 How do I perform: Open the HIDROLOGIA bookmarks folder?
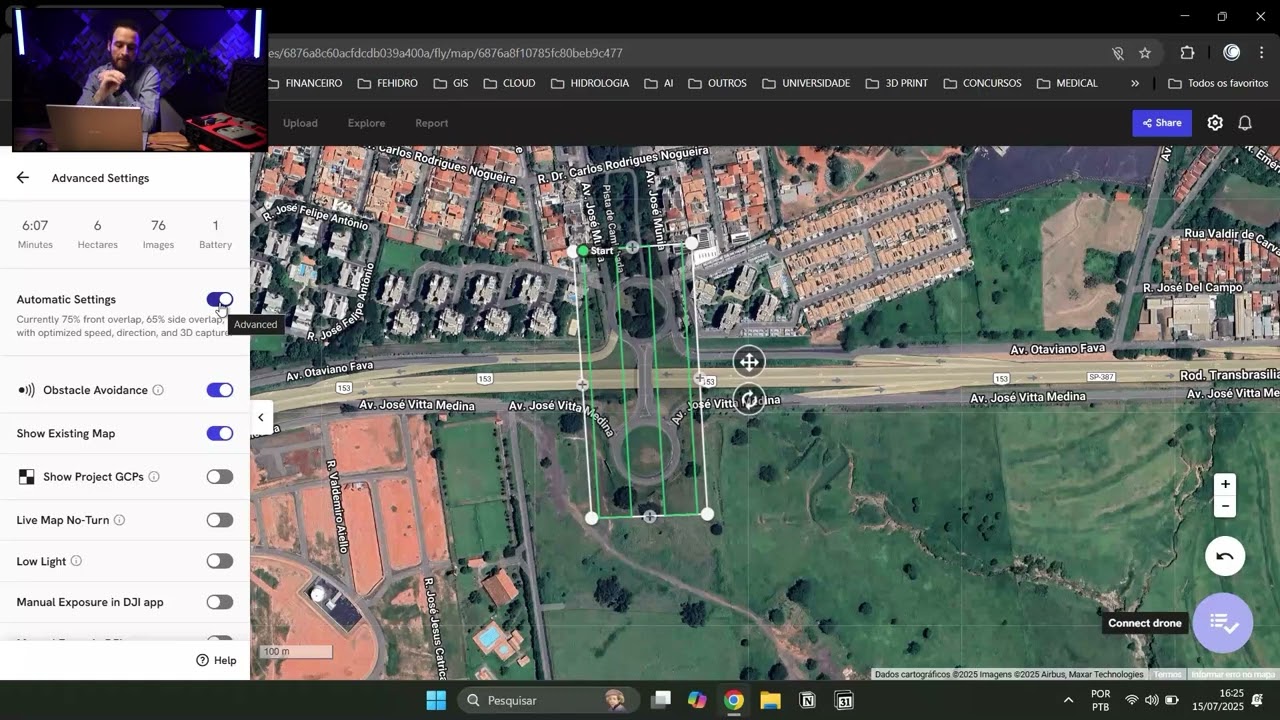click(590, 83)
